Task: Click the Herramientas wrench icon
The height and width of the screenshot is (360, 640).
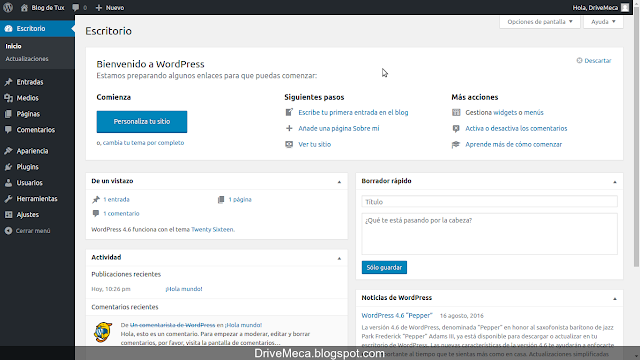Action: click(x=8, y=199)
